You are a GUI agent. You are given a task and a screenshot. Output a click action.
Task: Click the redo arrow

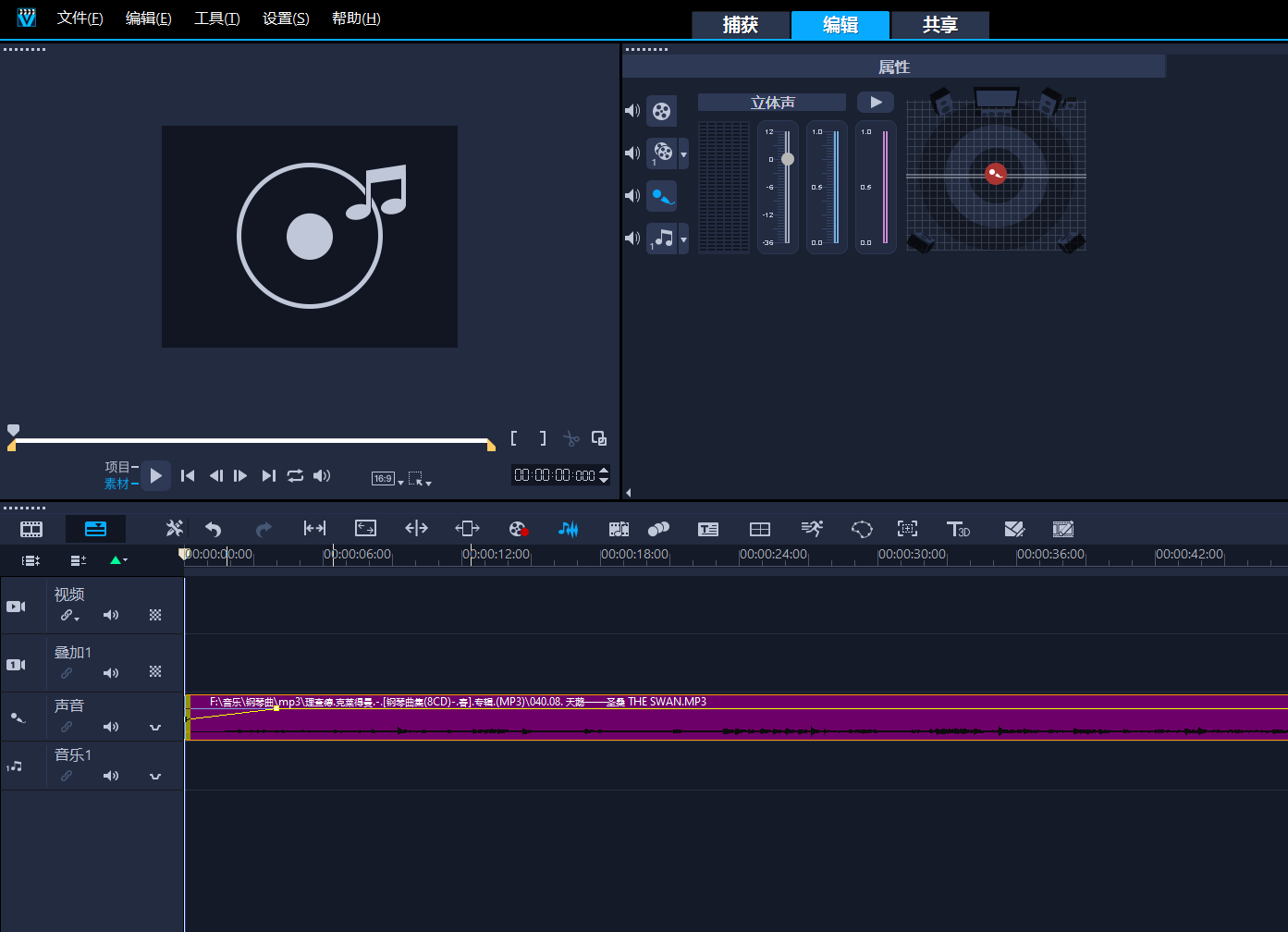264,529
